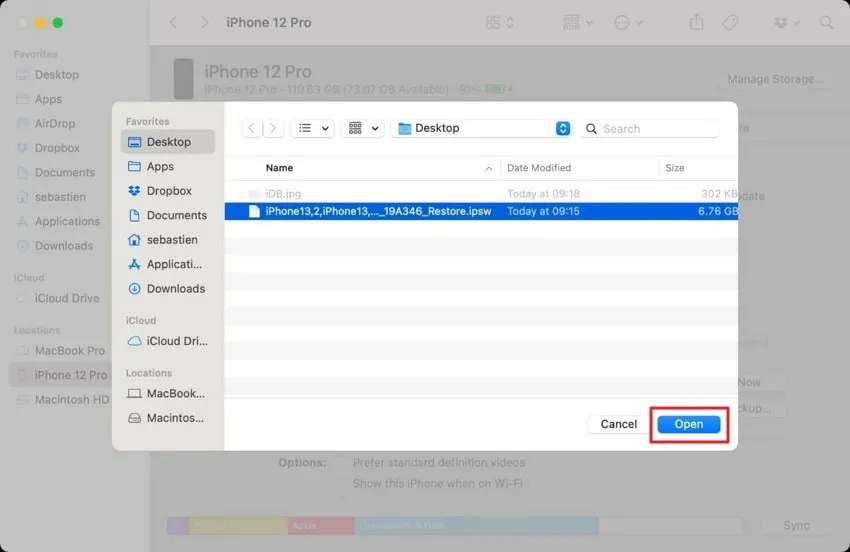
Task: Select Desktop in dialog sidebar
Action: [x=168, y=142]
